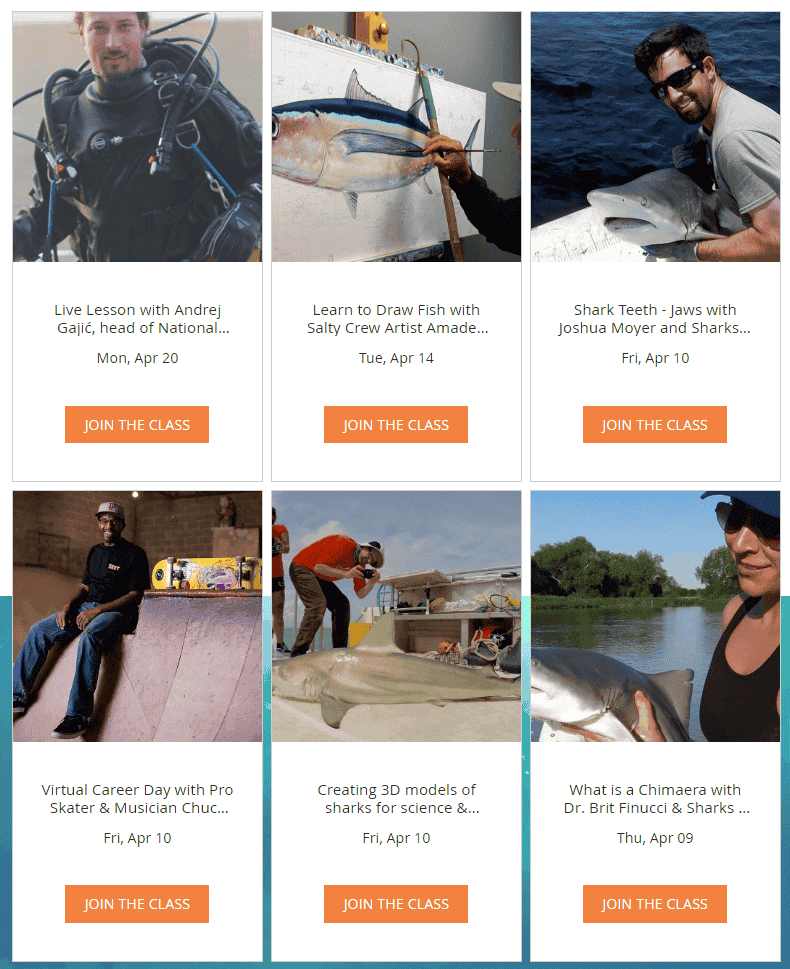Open title Virtual Career Day with Pro Skater
Image resolution: width=790 pixels, height=969 pixels.
137,798
